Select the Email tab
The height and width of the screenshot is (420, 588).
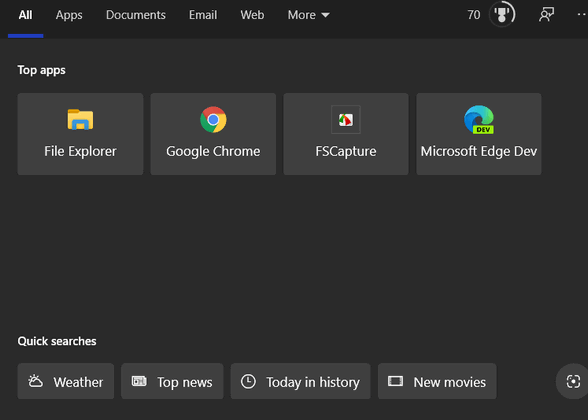click(203, 15)
